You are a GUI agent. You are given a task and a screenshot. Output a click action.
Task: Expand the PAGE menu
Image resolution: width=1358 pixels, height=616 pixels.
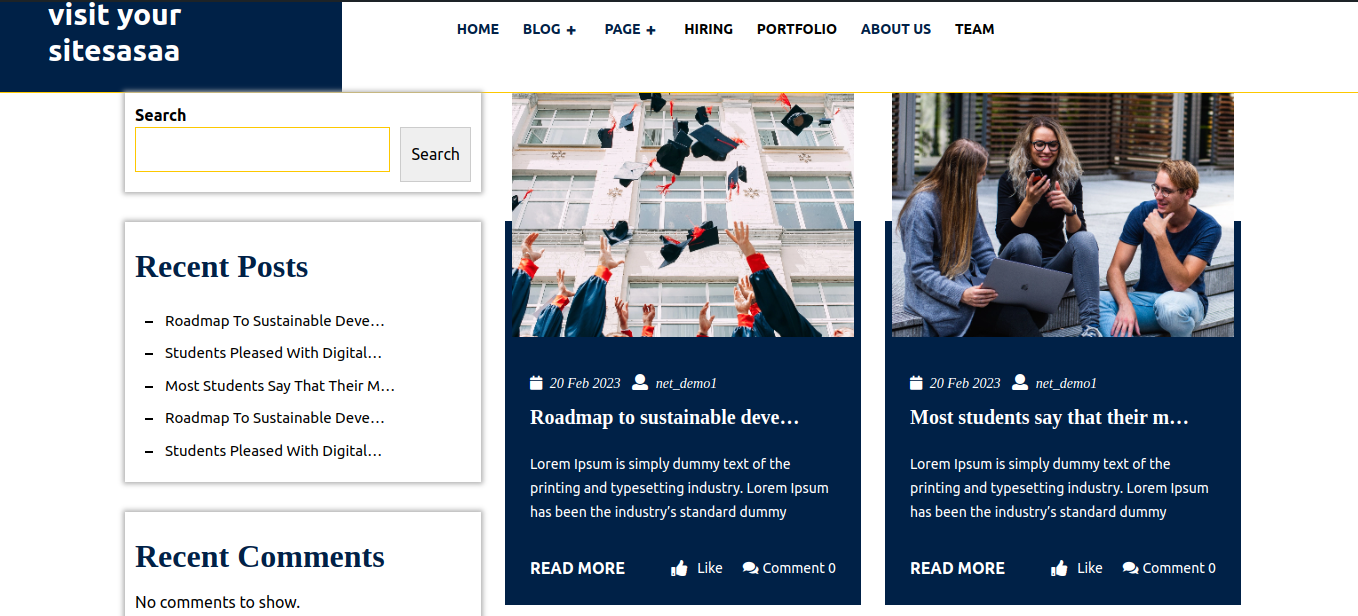click(x=630, y=29)
